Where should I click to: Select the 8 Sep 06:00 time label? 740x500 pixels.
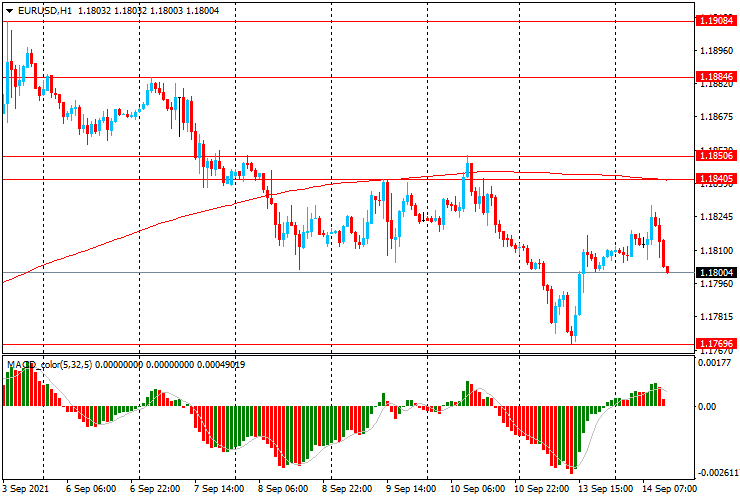[x=283, y=488]
